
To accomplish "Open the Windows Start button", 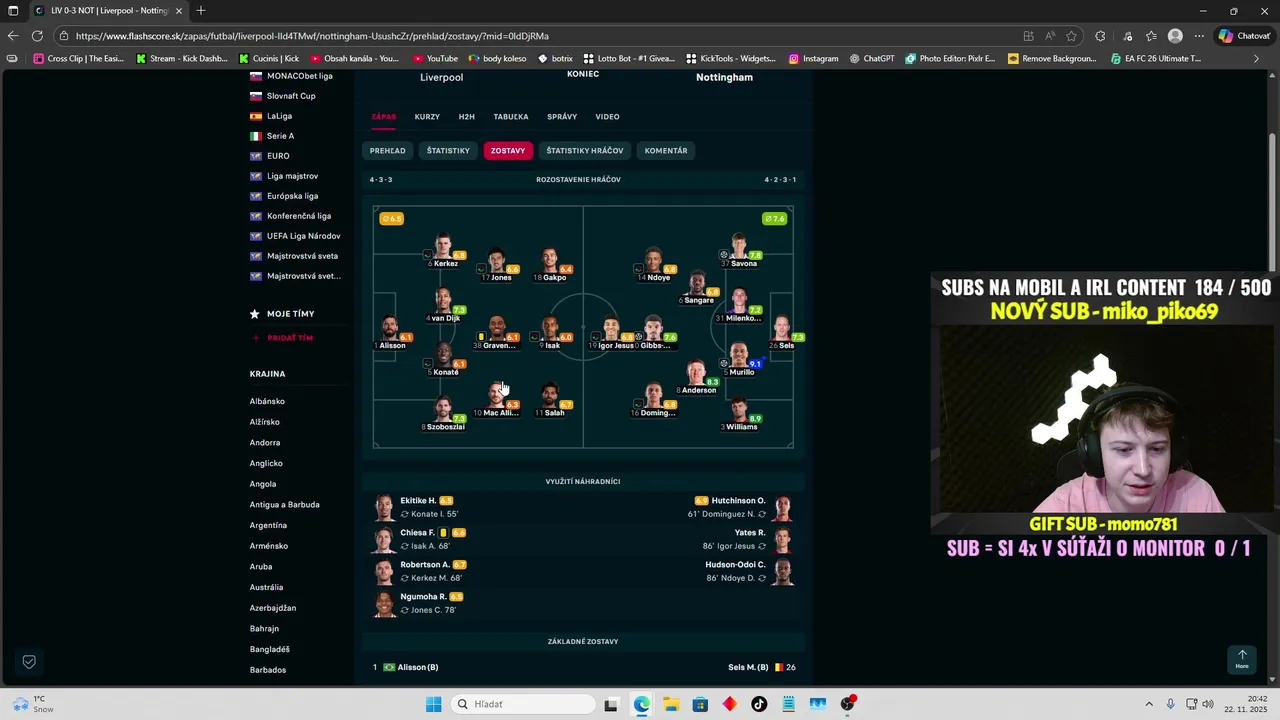I will tap(433, 704).
